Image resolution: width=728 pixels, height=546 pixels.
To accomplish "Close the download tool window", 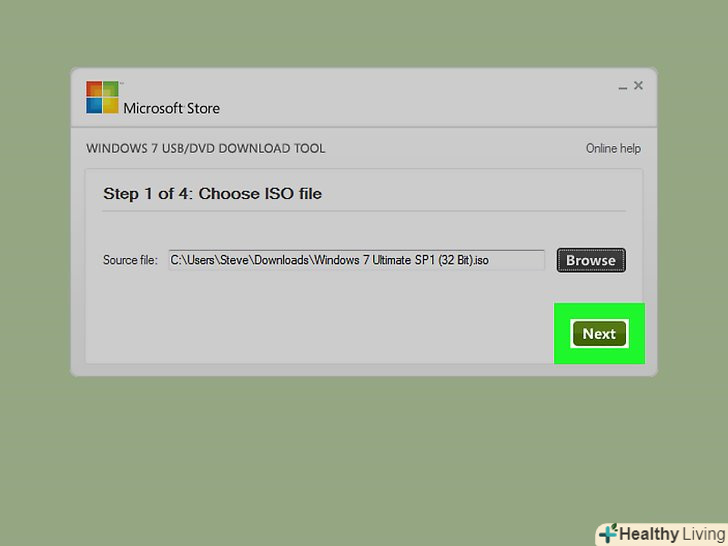I will coord(638,85).
